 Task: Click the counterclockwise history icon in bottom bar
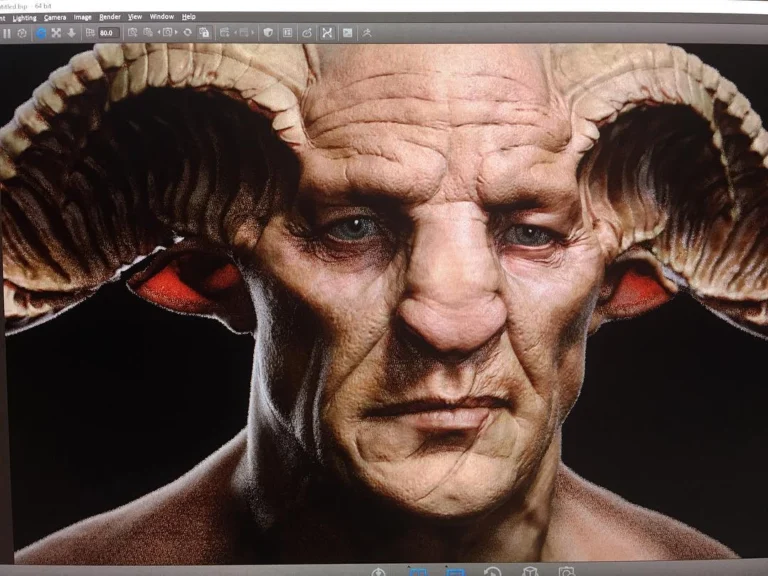click(492, 571)
